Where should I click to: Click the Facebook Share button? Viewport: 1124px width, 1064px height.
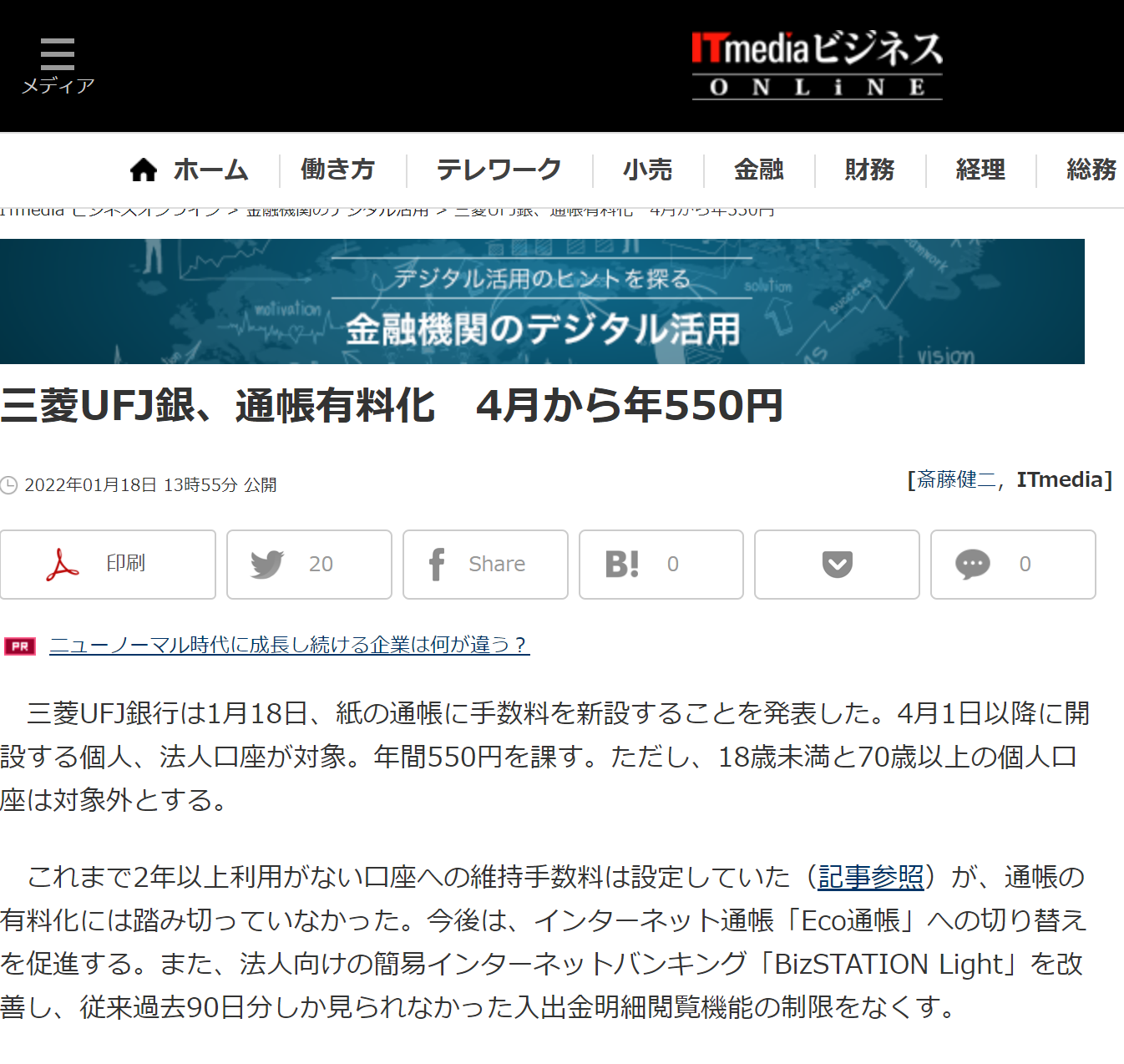pyautogui.click(x=485, y=565)
